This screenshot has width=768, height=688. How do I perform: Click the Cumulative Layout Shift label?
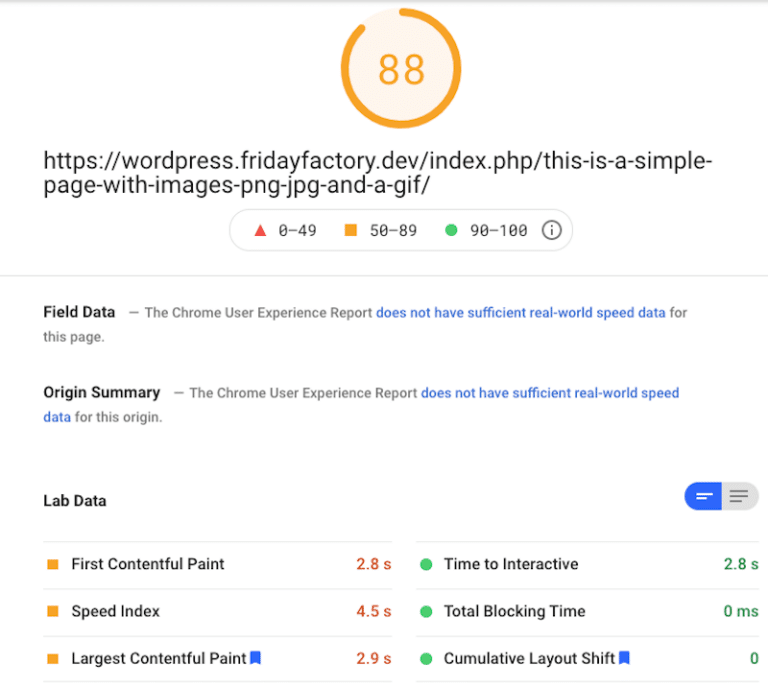coord(529,658)
